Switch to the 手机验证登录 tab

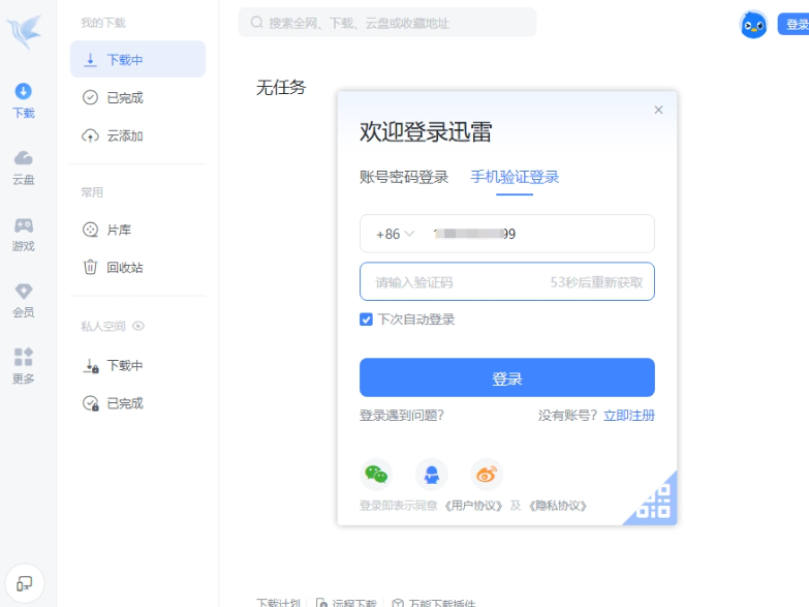(514, 177)
